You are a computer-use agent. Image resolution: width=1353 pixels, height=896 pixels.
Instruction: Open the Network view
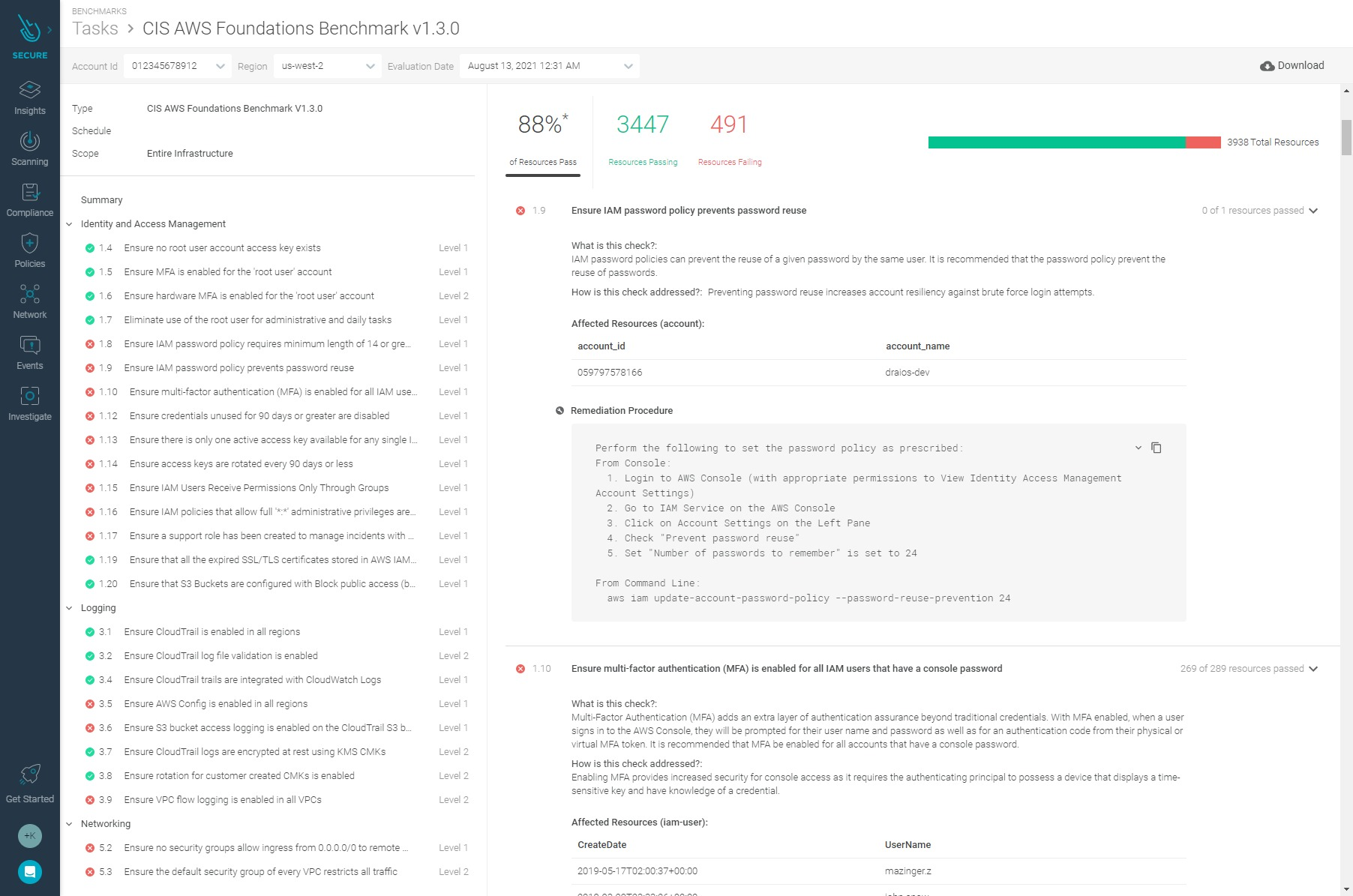pyautogui.click(x=29, y=301)
